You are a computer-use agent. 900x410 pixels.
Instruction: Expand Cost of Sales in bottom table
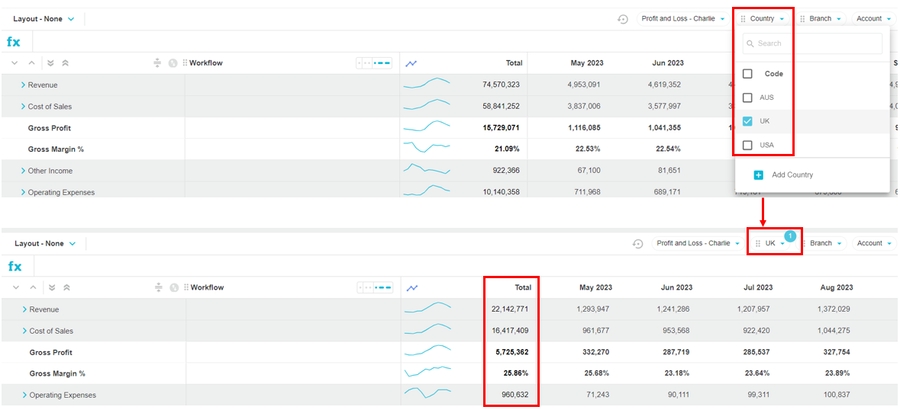coord(23,331)
